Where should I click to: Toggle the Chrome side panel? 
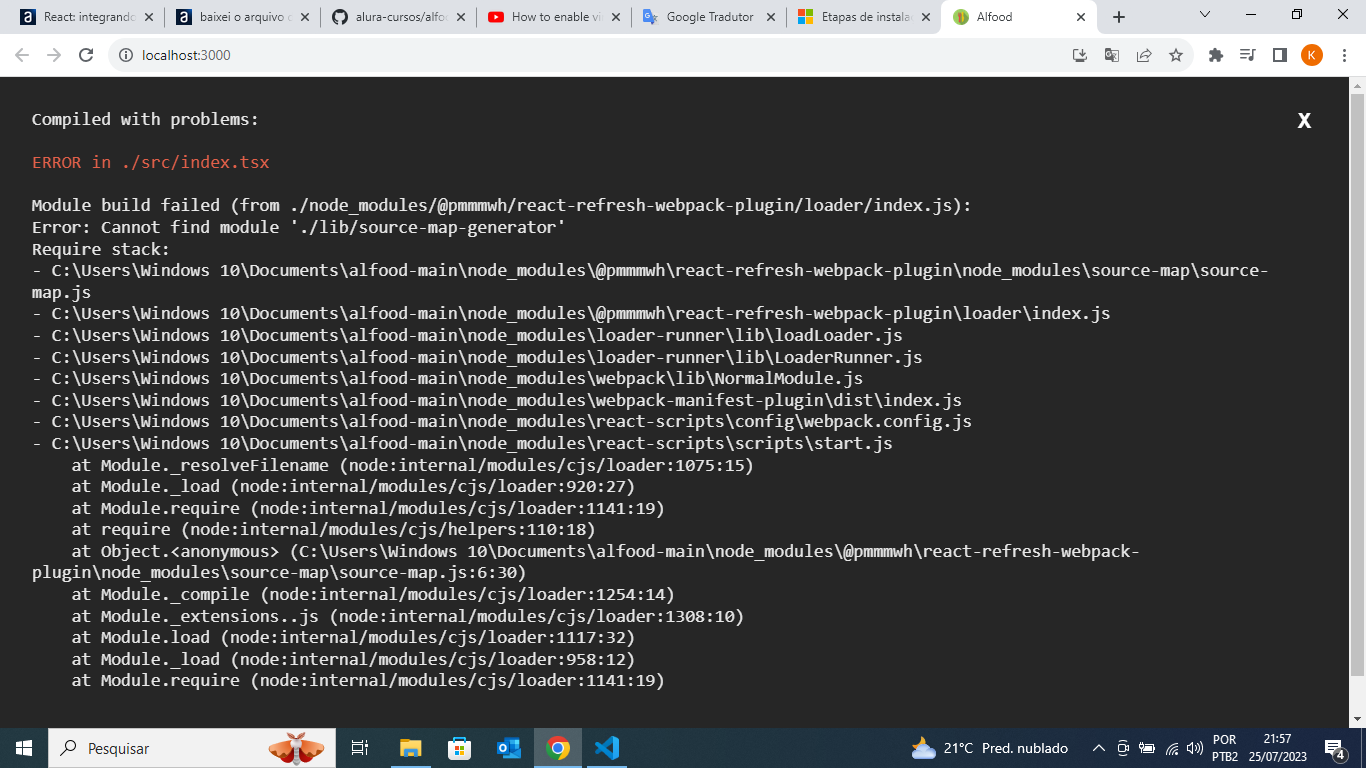[x=1279, y=55]
